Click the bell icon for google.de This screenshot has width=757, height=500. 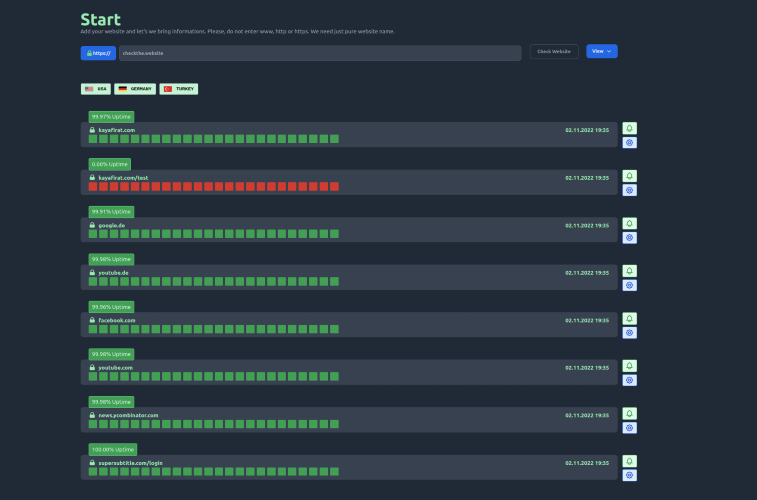[629, 223]
